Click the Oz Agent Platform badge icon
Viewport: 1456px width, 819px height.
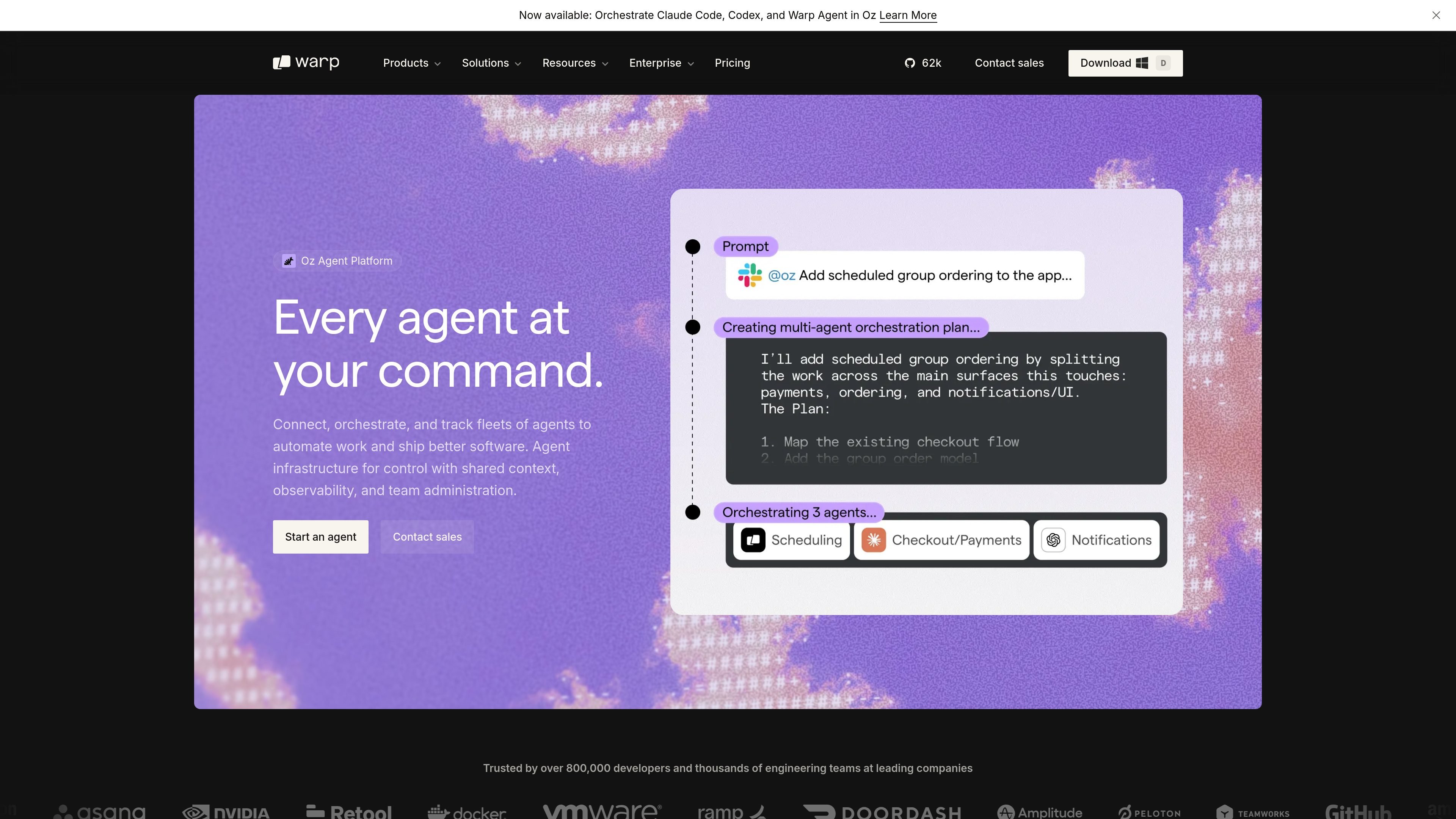pyautogui.click(x=289, y=260)
